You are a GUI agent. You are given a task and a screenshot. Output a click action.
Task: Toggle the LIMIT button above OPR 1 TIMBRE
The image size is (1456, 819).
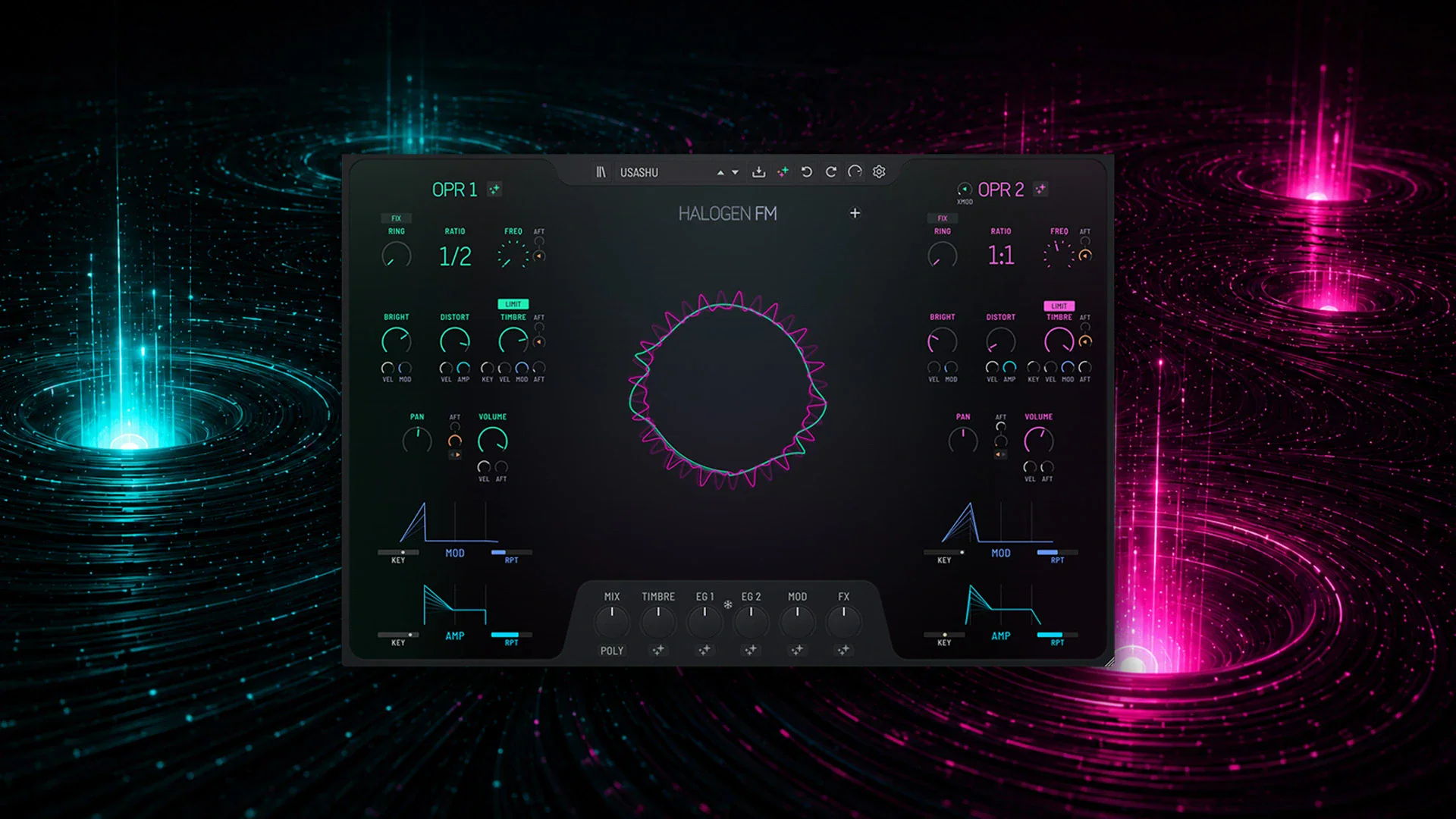(x=513, y=304)
